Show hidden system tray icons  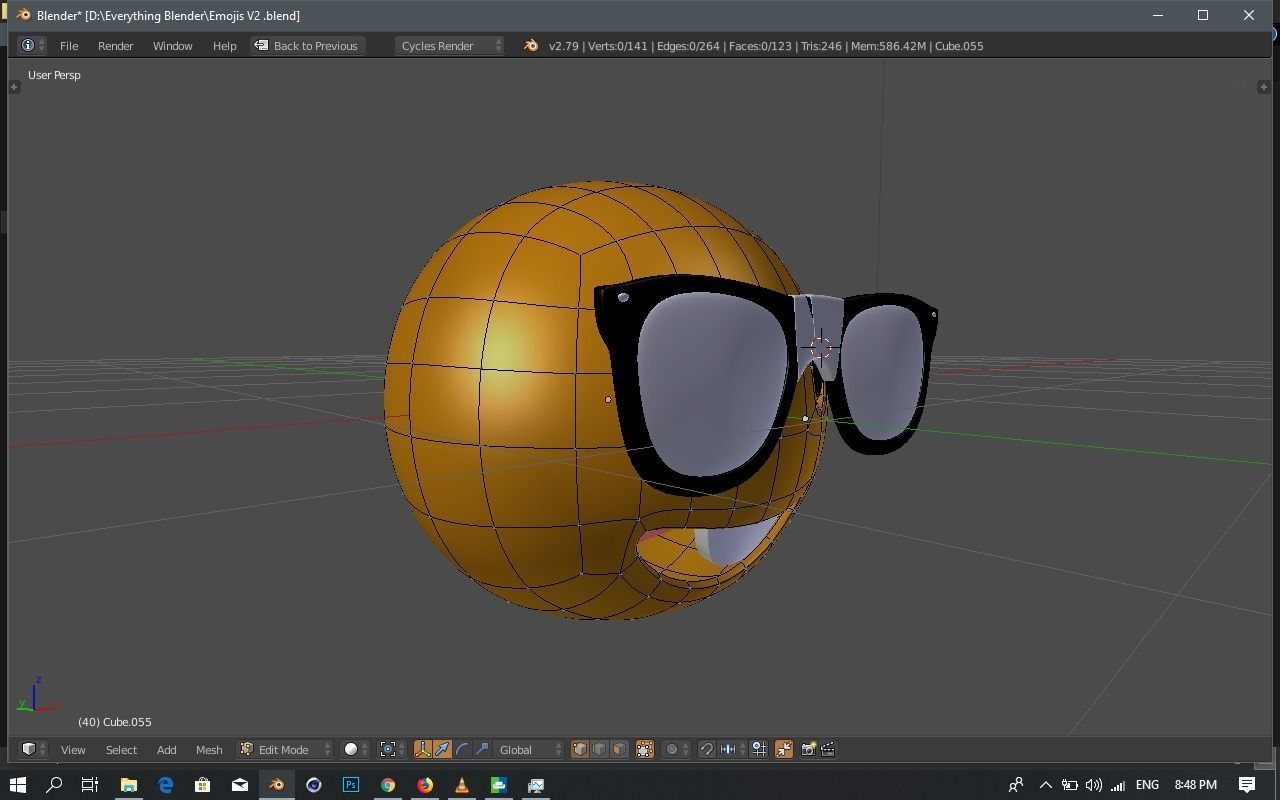tap(1045, 785)
